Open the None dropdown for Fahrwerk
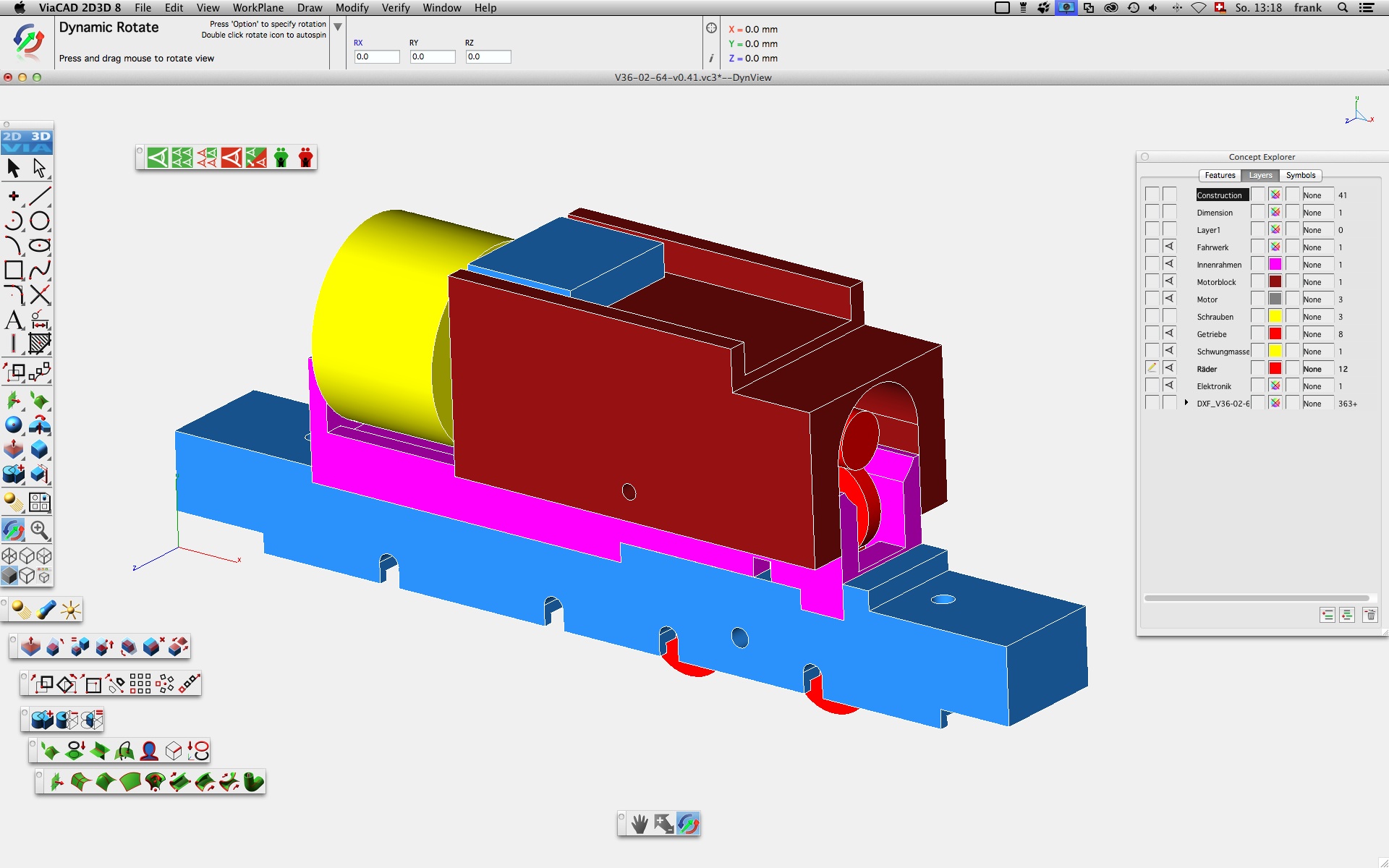The height and width of the screenshot is (868, 1389). point(1317,247)
